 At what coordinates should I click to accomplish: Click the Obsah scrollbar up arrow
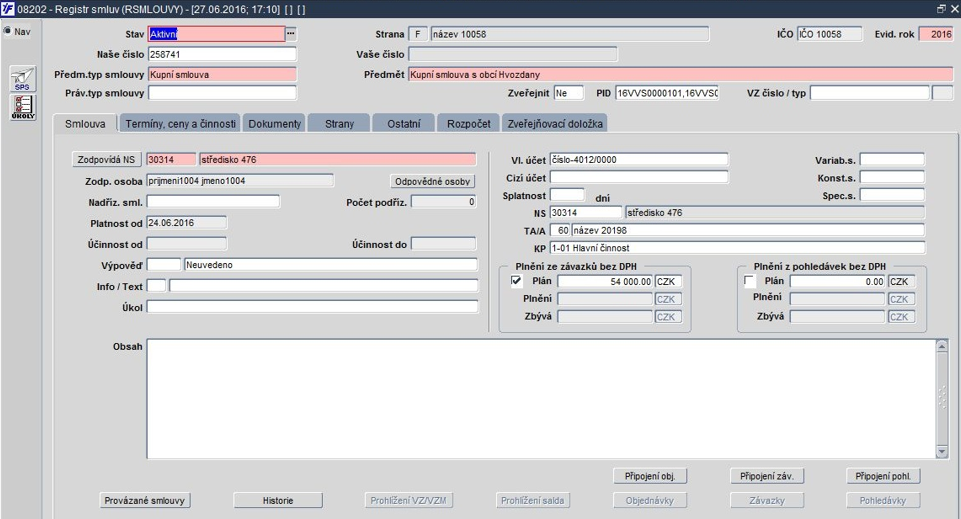(x=942, y=346)
